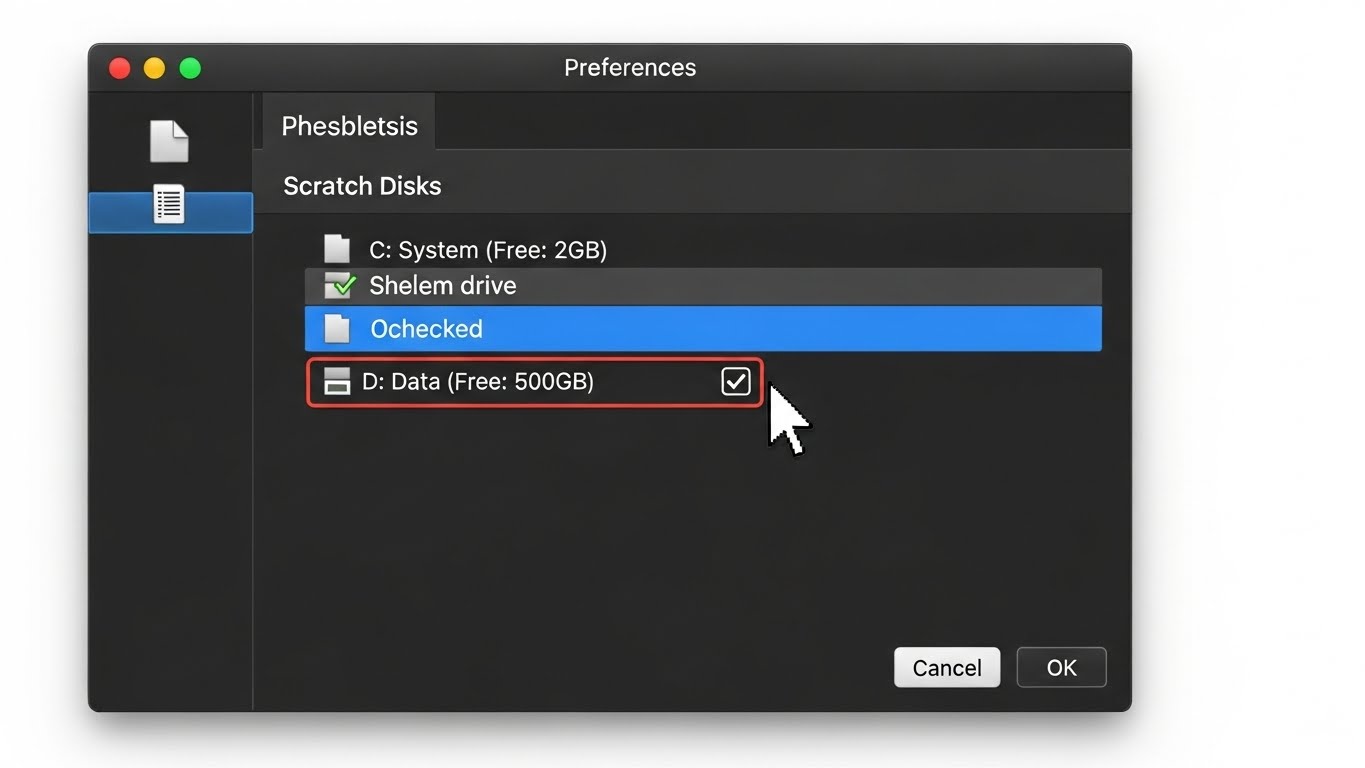
Task: Select the blank document icon in sidebar
Action: [x=169, y=141]
